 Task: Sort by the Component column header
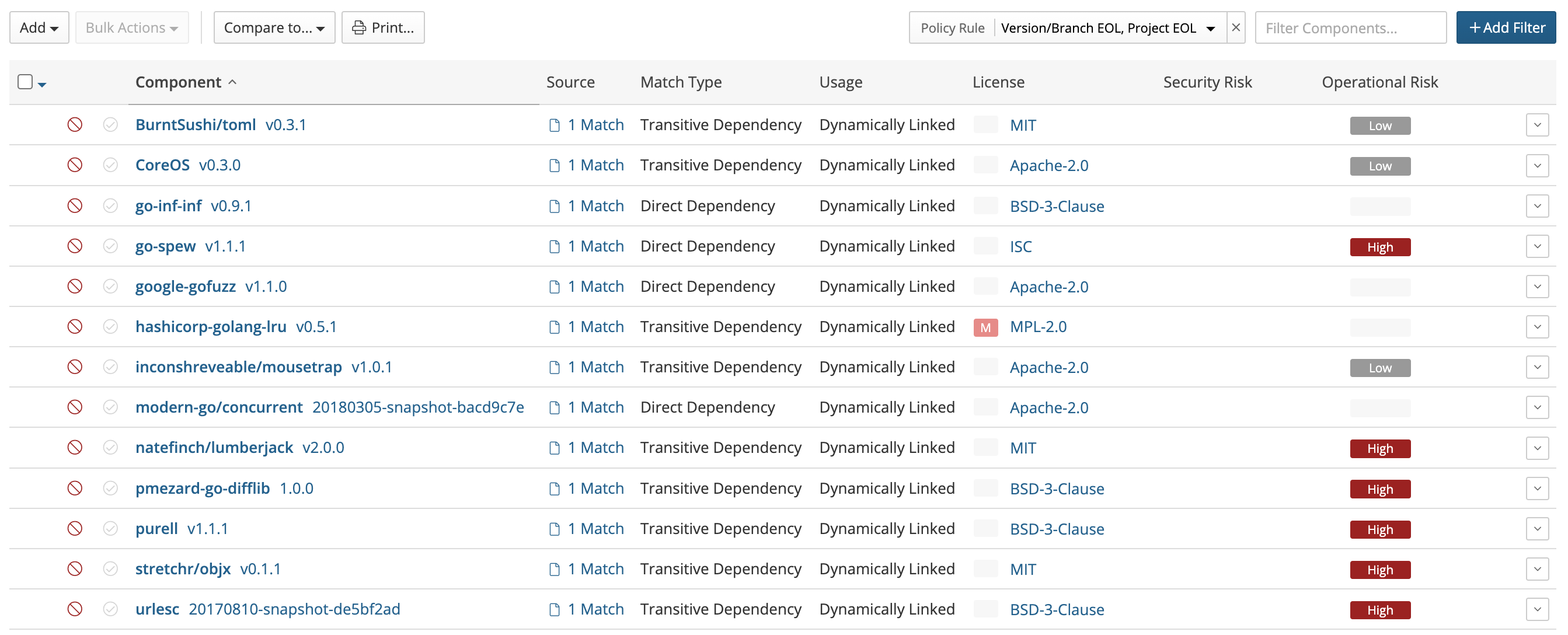[179, 82]
